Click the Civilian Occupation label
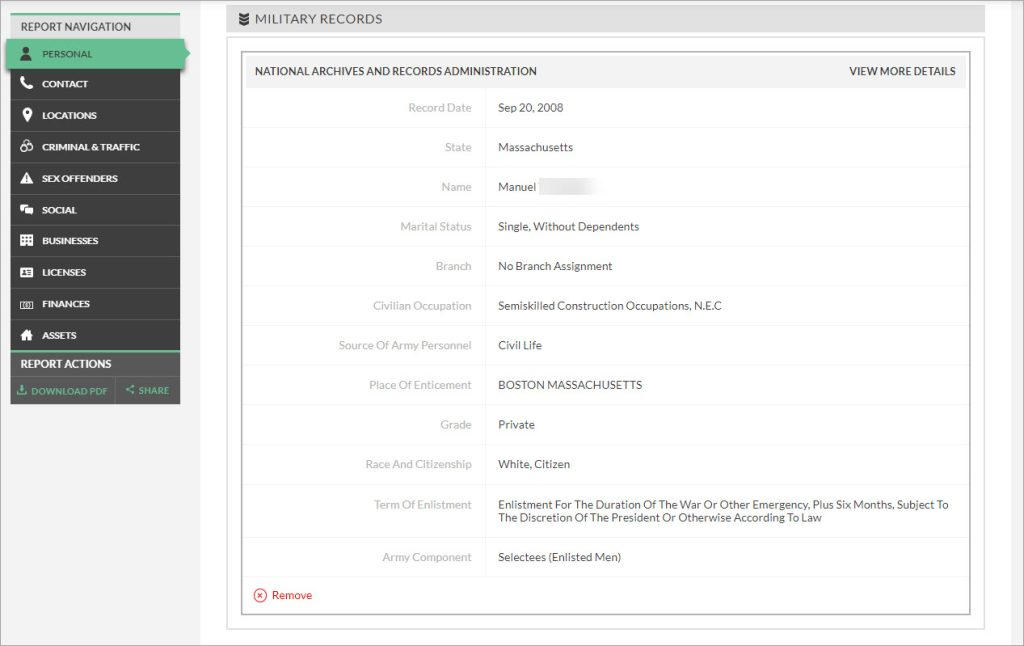The image size is (1024, 646). [422, 306]
